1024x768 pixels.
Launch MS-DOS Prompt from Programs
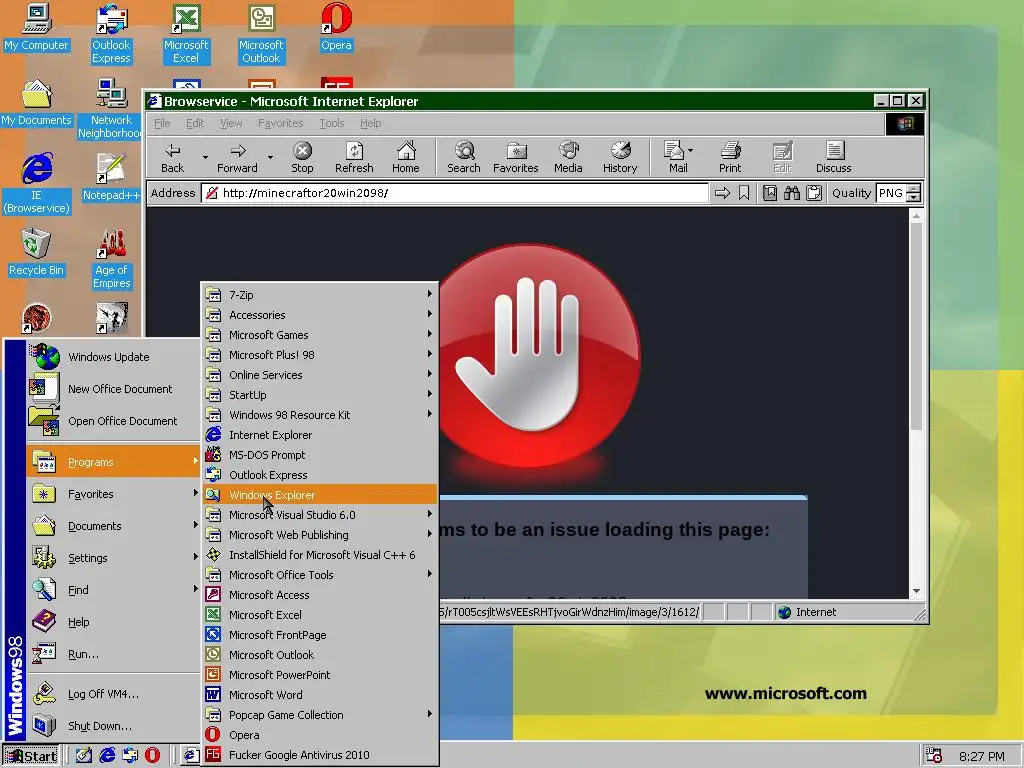pos(320,455)
